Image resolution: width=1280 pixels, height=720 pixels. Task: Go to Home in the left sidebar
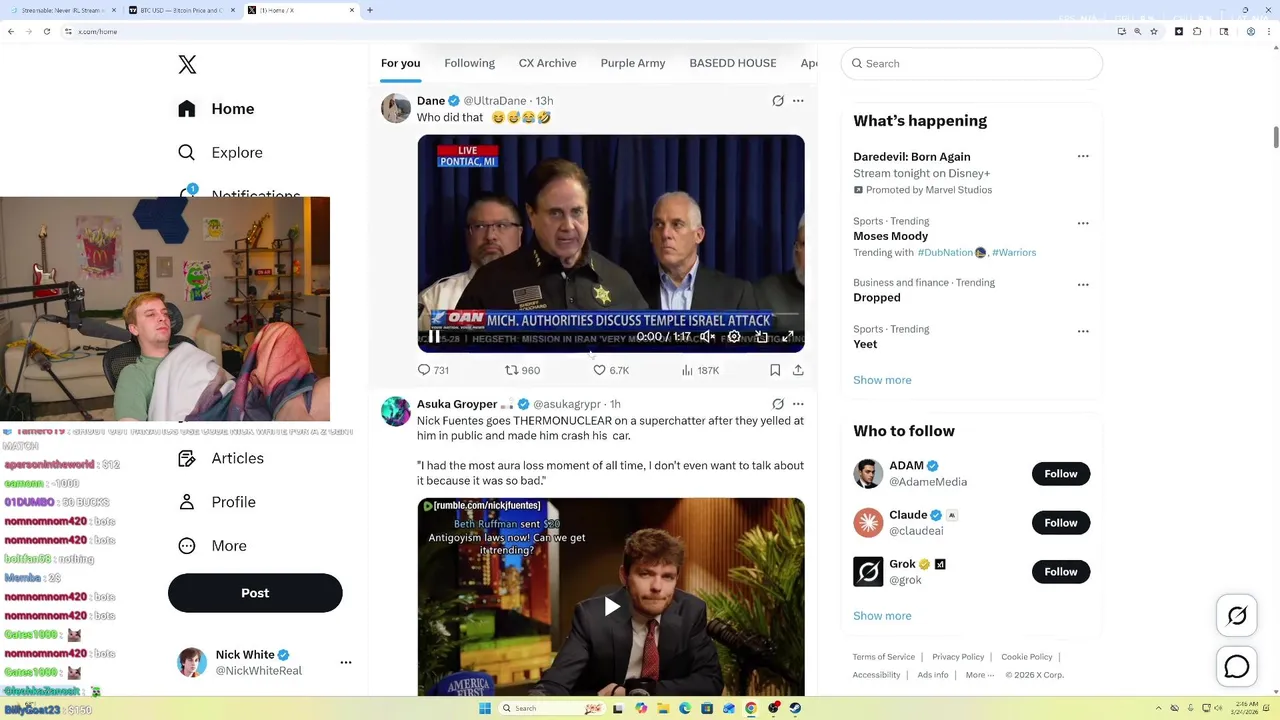pyautogui.click(x=217, y=109)
